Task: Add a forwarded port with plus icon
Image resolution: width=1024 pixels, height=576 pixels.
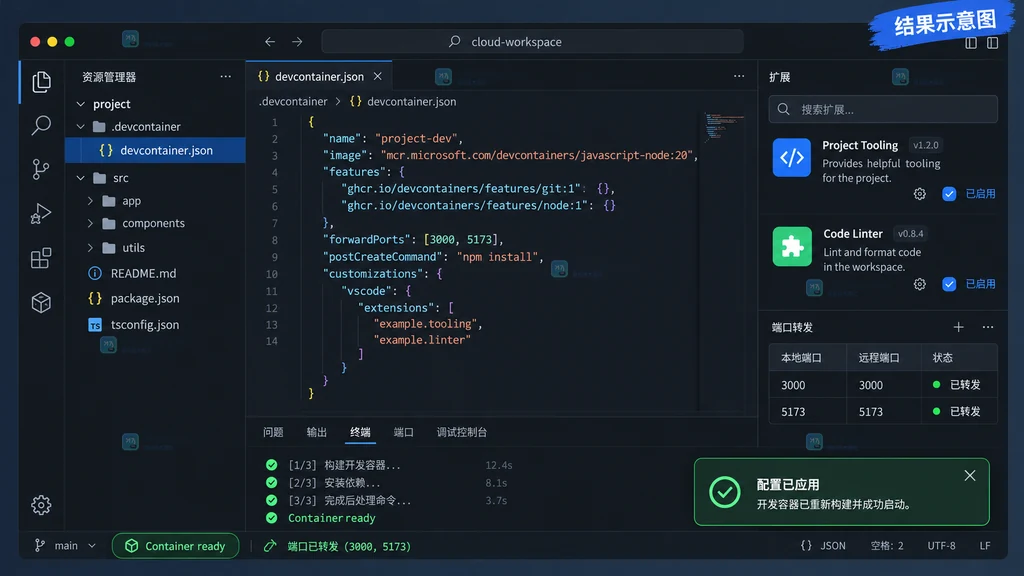Action: 959,327
